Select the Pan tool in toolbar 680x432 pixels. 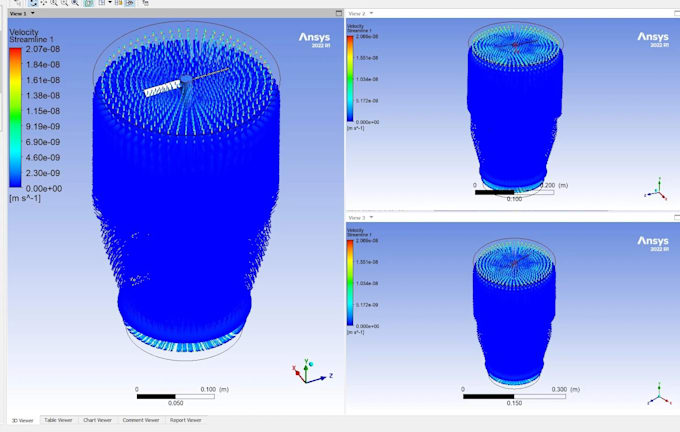pos(43,3)
